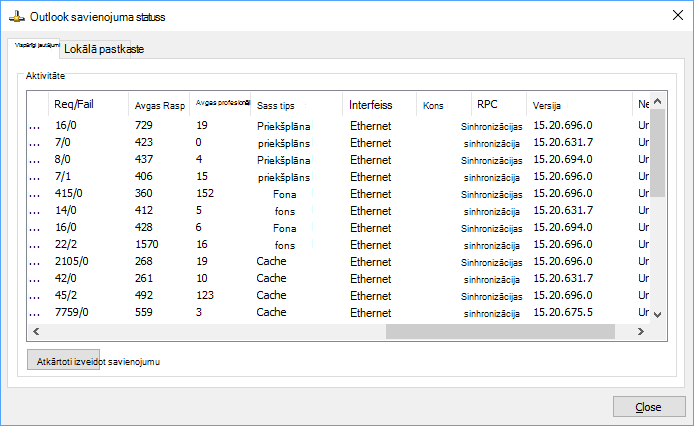Screen dimensions: 694x426
Task: Close the dialog with the X button
Action: 677,15
